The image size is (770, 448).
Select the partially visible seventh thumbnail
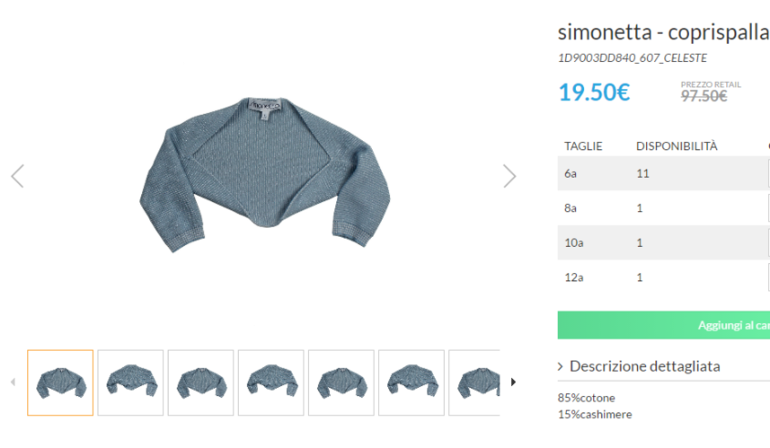(475, 382)
